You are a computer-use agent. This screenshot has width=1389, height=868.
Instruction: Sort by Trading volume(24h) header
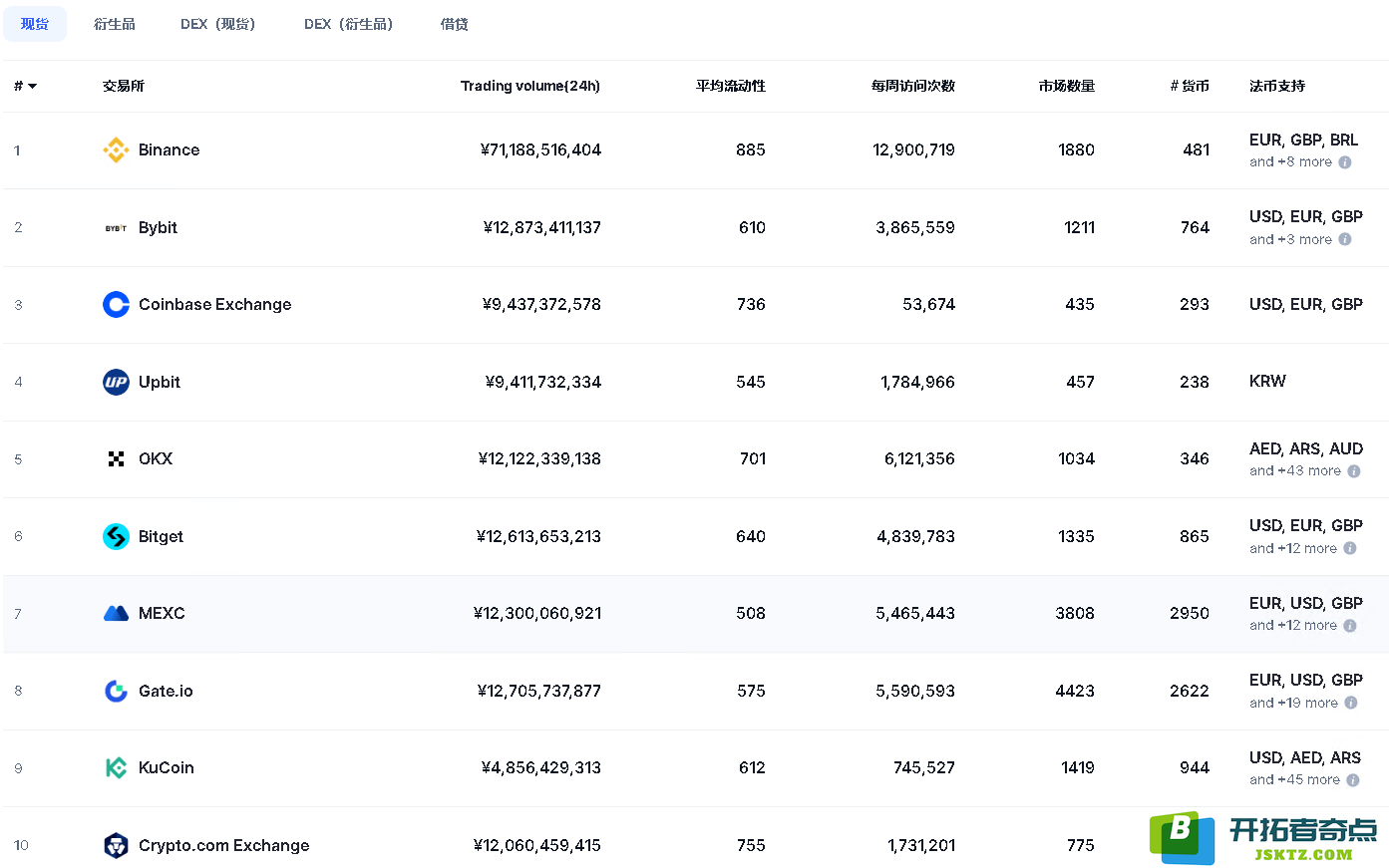tap(530, 86)
